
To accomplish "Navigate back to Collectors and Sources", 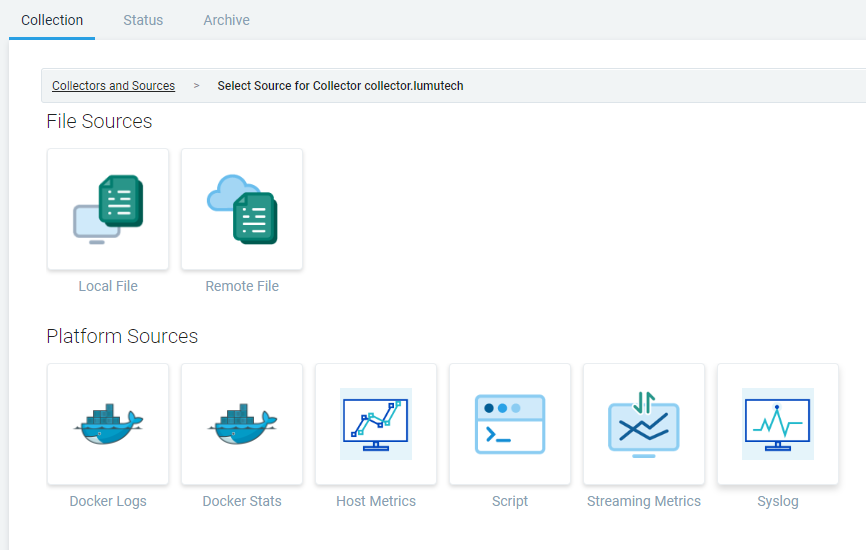I will point(113,86).
